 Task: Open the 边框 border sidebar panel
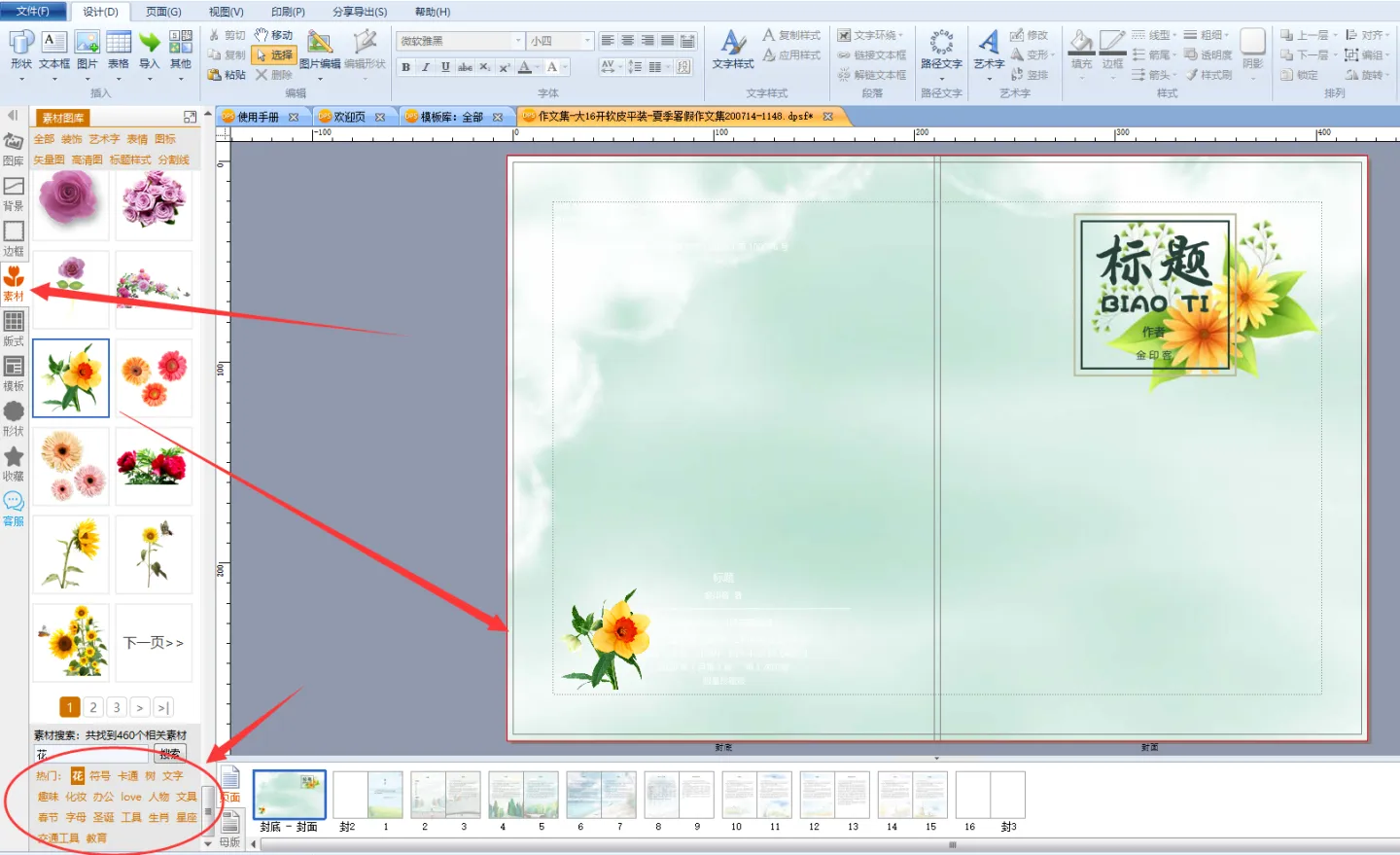click(x=14, y=239)
